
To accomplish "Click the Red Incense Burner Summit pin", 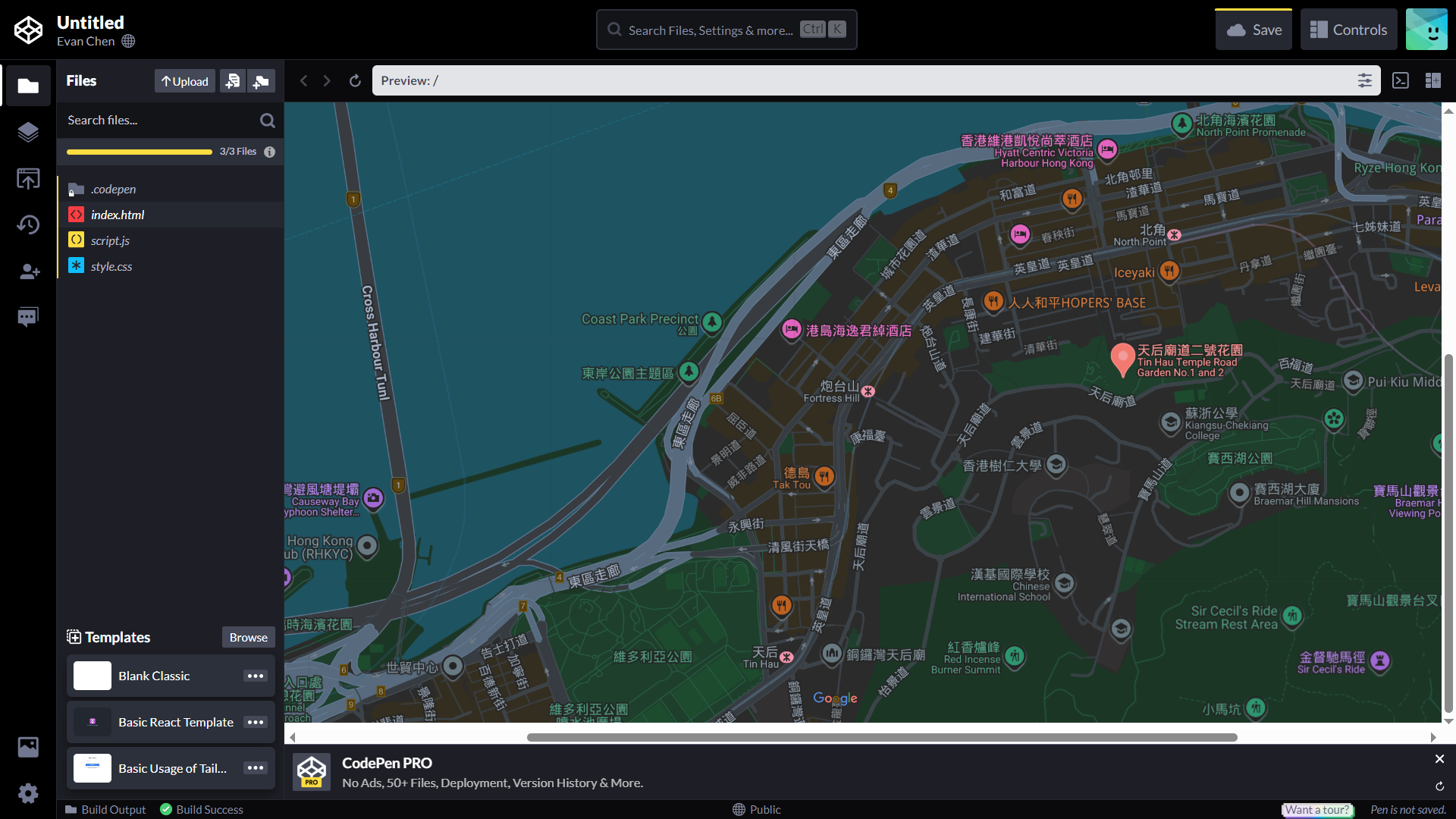I will click(1015, 656).
